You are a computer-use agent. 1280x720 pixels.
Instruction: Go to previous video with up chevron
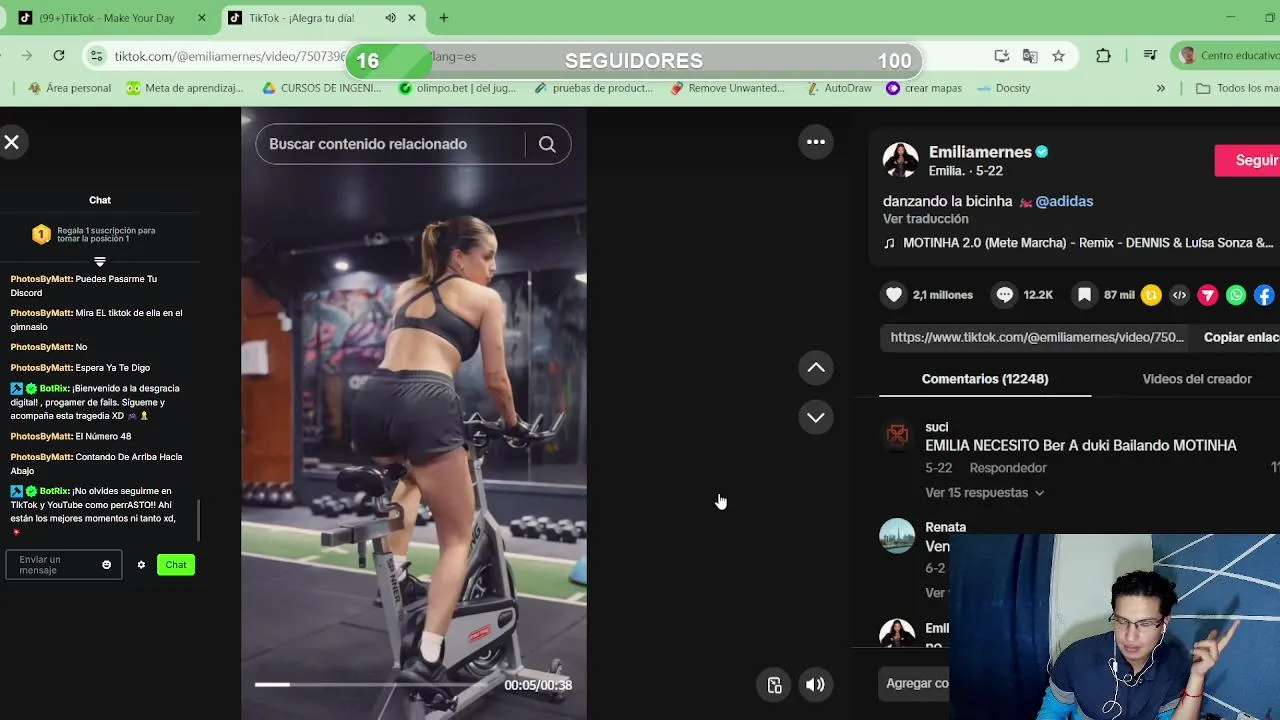tap(816, 368)
